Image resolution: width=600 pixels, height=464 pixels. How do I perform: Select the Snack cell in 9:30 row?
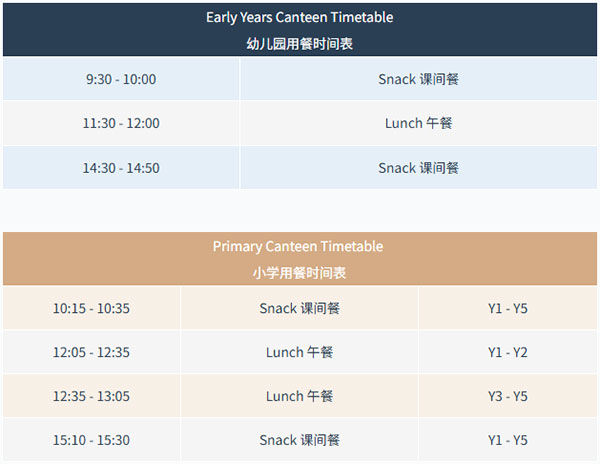click(x=418, y=79)
